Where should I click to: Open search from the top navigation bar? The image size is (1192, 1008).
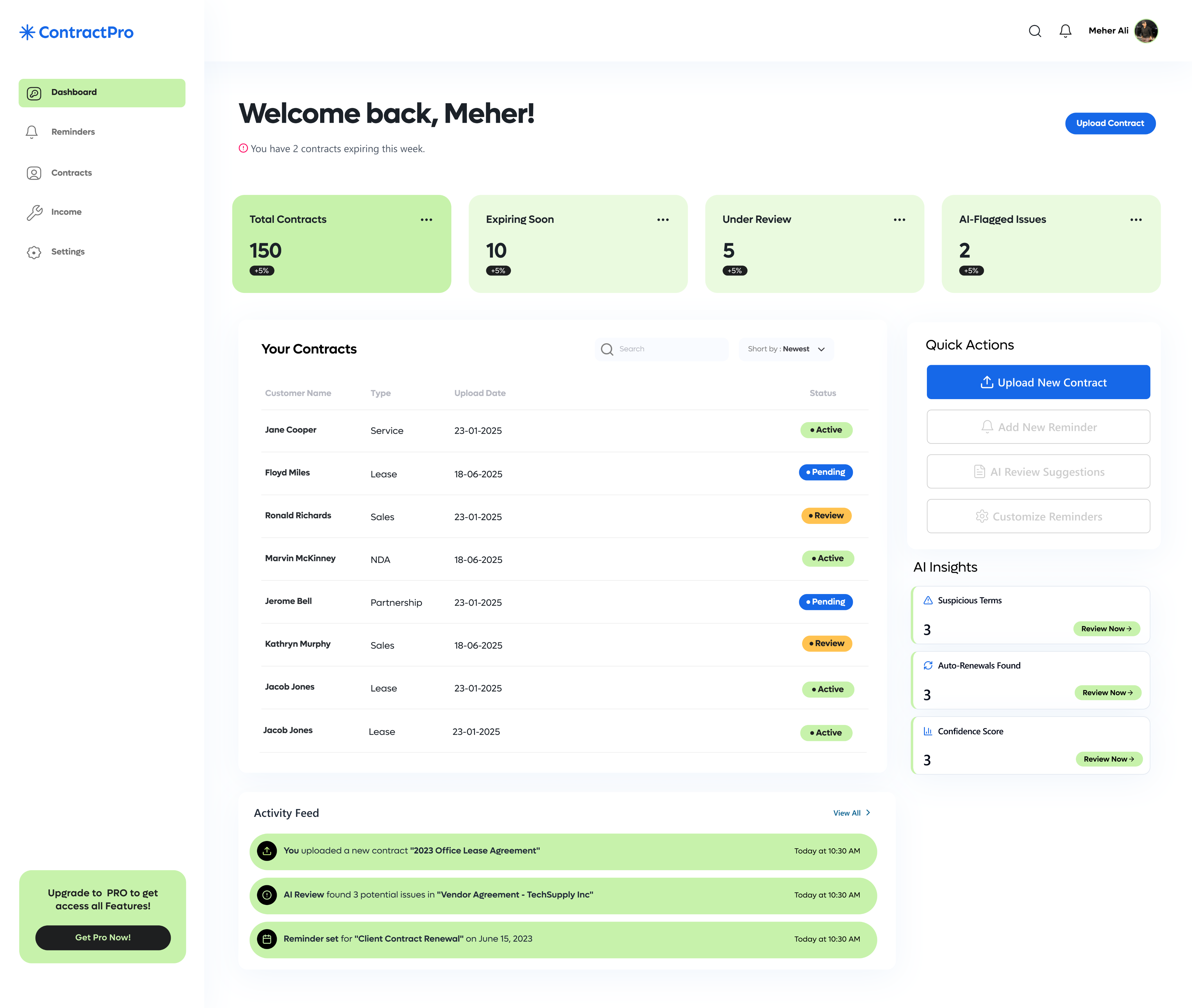pos(1035,31)
